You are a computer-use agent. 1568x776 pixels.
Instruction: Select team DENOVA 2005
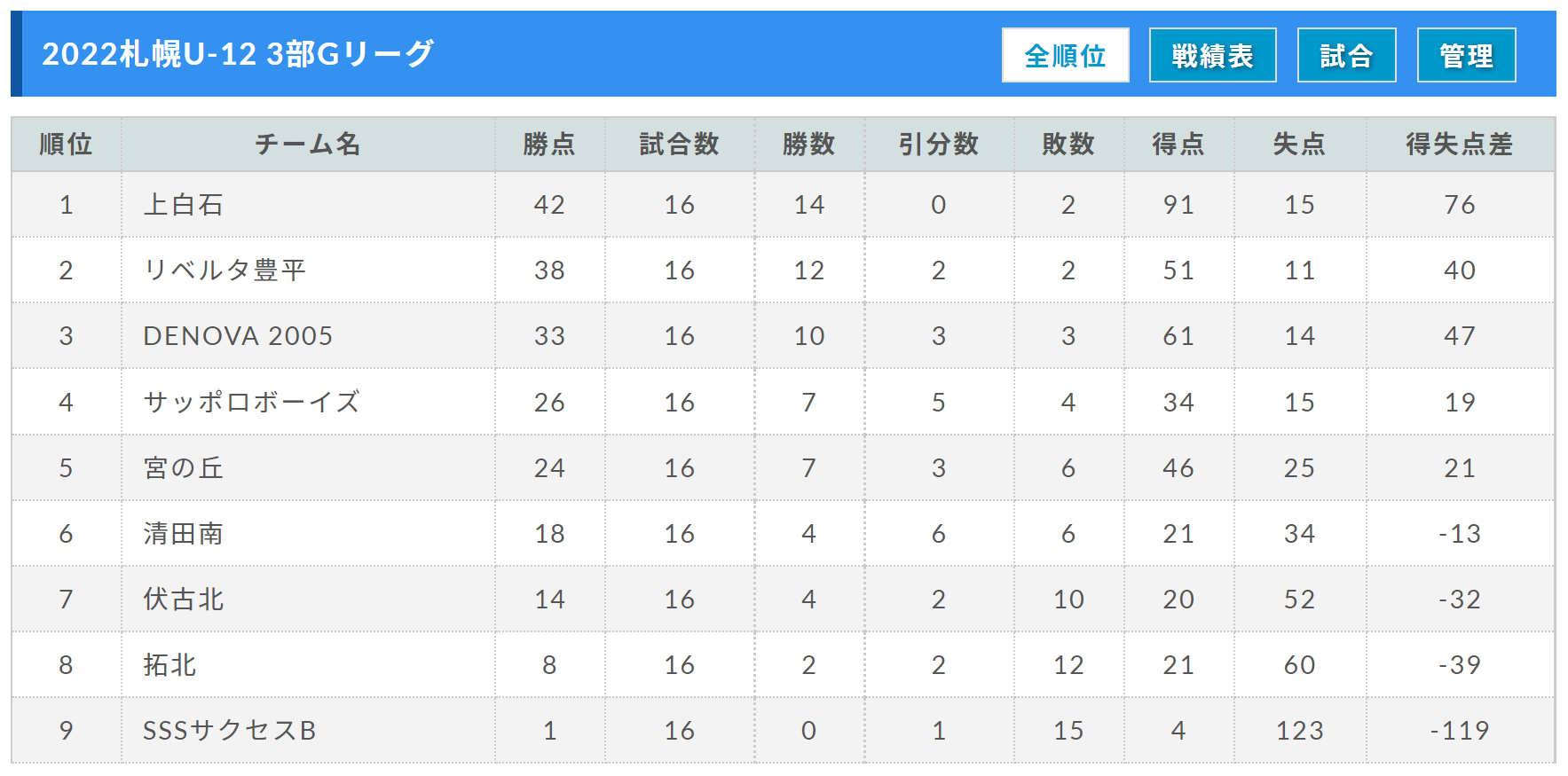[238, 336]
